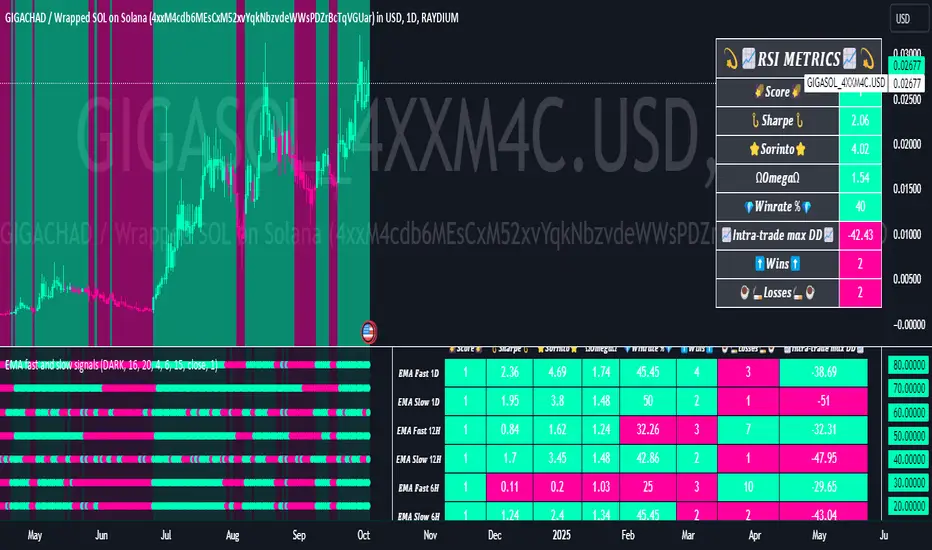Click the GIGASOL_4XXM4C.USD symbol tag
The image size is (932, 550).
point(846,83)
